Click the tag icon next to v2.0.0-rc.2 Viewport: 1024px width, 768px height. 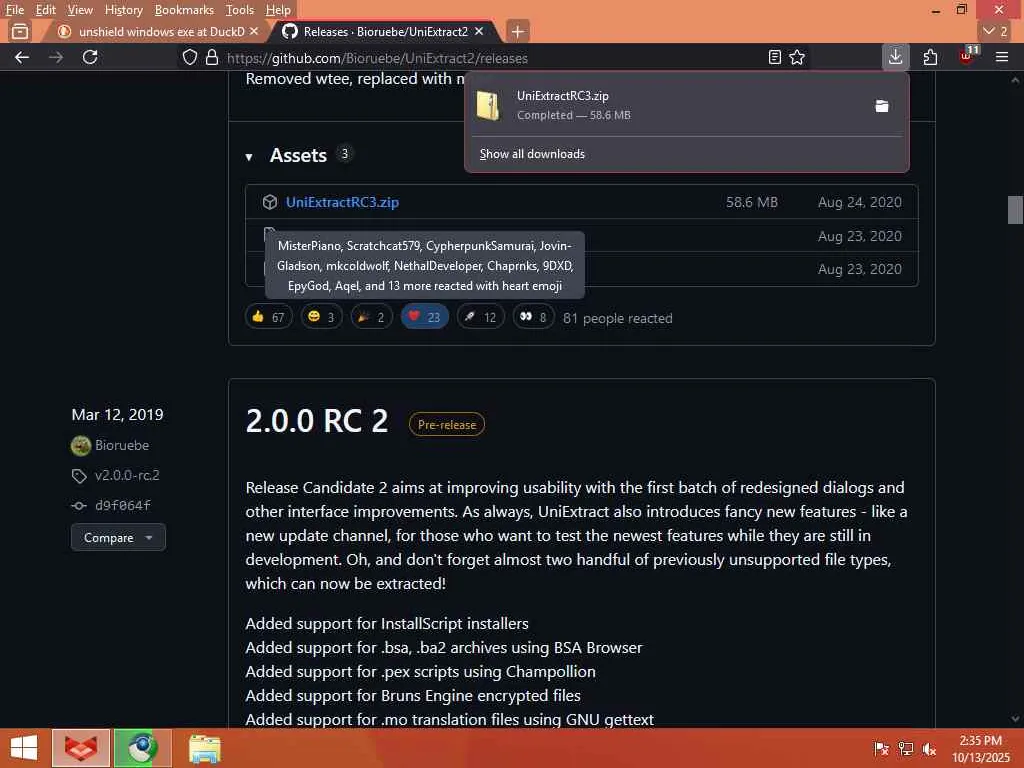click(79, 476)
